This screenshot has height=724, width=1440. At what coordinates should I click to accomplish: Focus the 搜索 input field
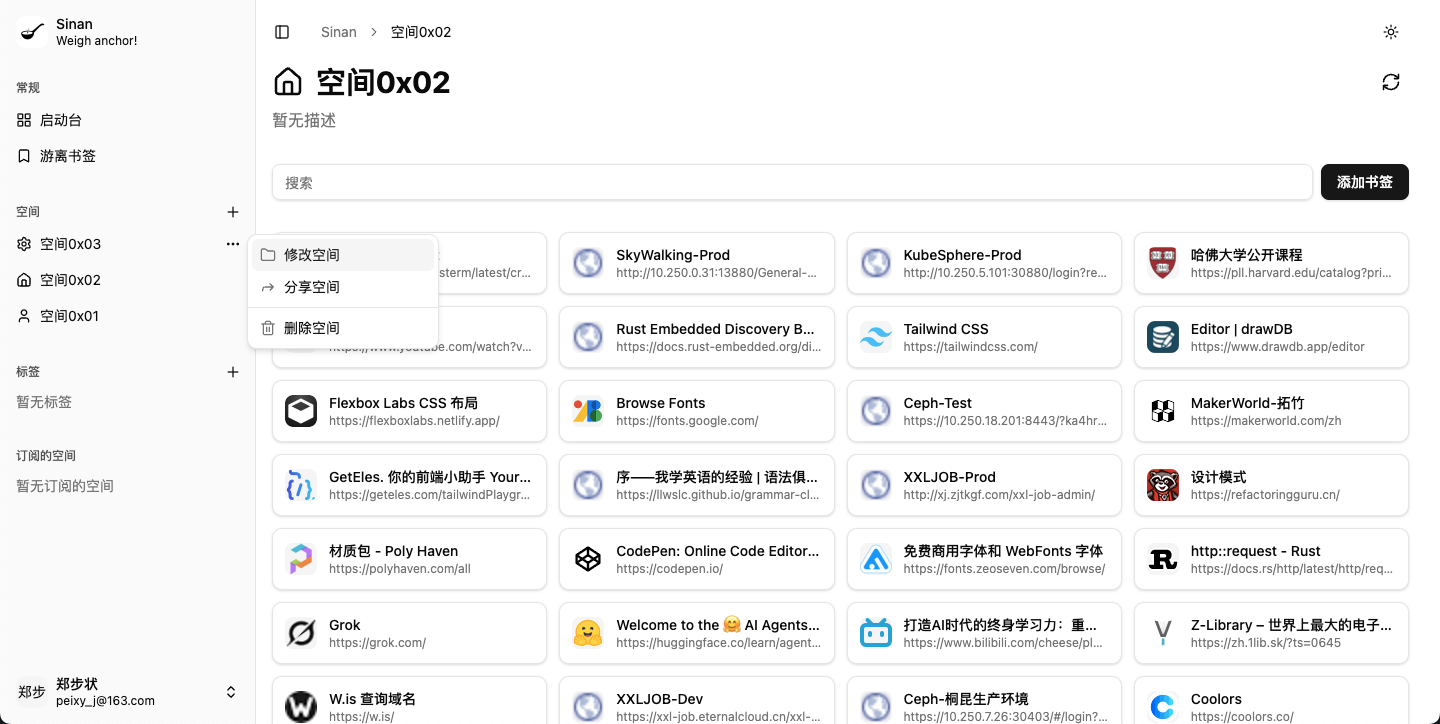[792, 182]
